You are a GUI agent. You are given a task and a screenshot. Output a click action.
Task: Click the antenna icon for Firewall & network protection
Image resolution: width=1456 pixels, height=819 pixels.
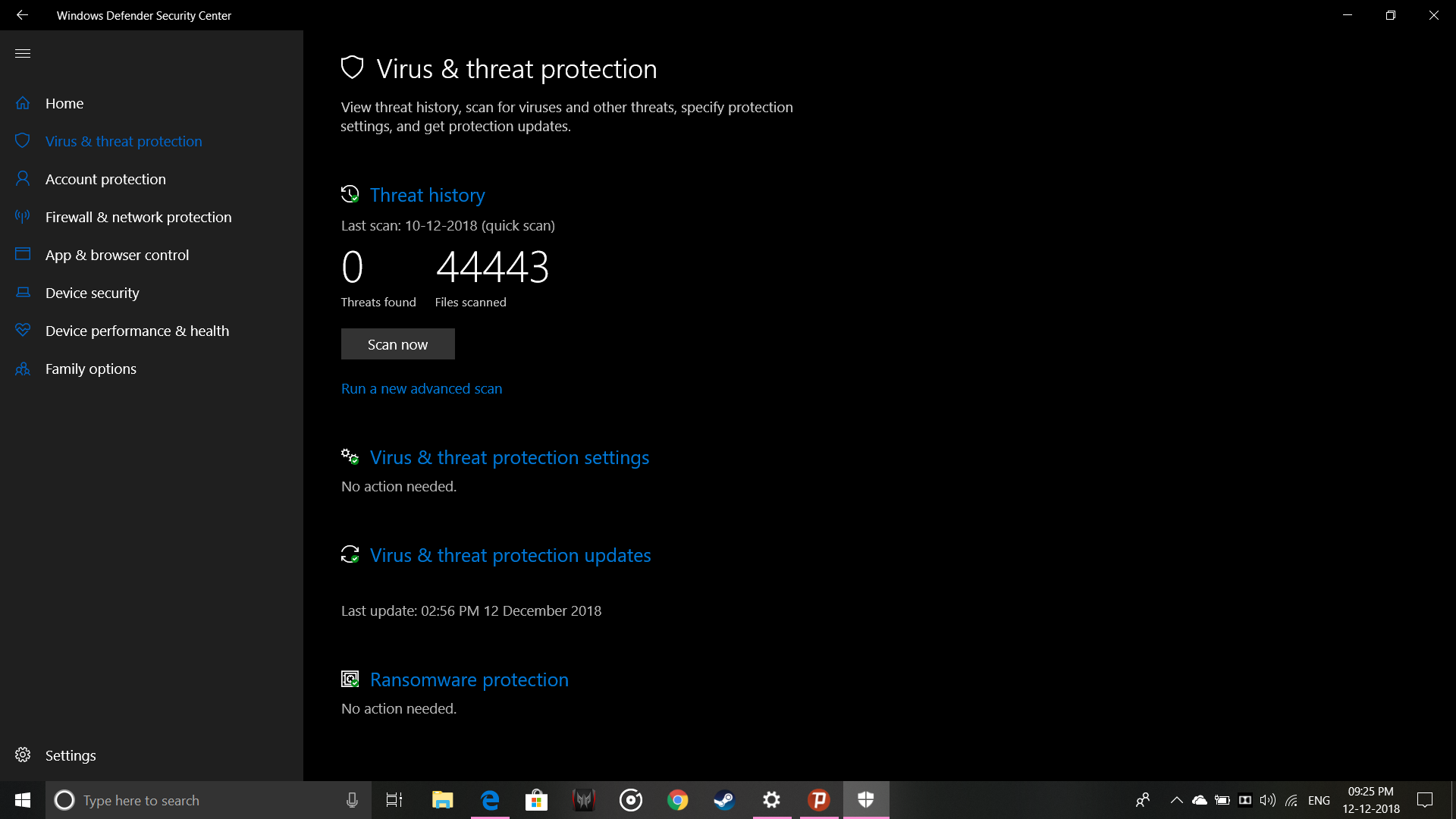(x=23, y=217)
